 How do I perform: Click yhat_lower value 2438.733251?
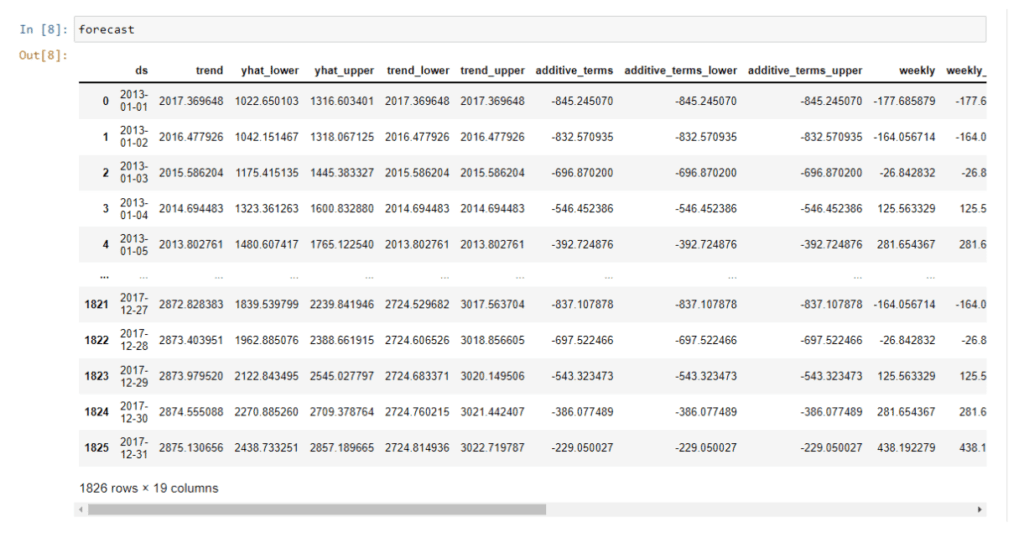click(x=266, y=448)
